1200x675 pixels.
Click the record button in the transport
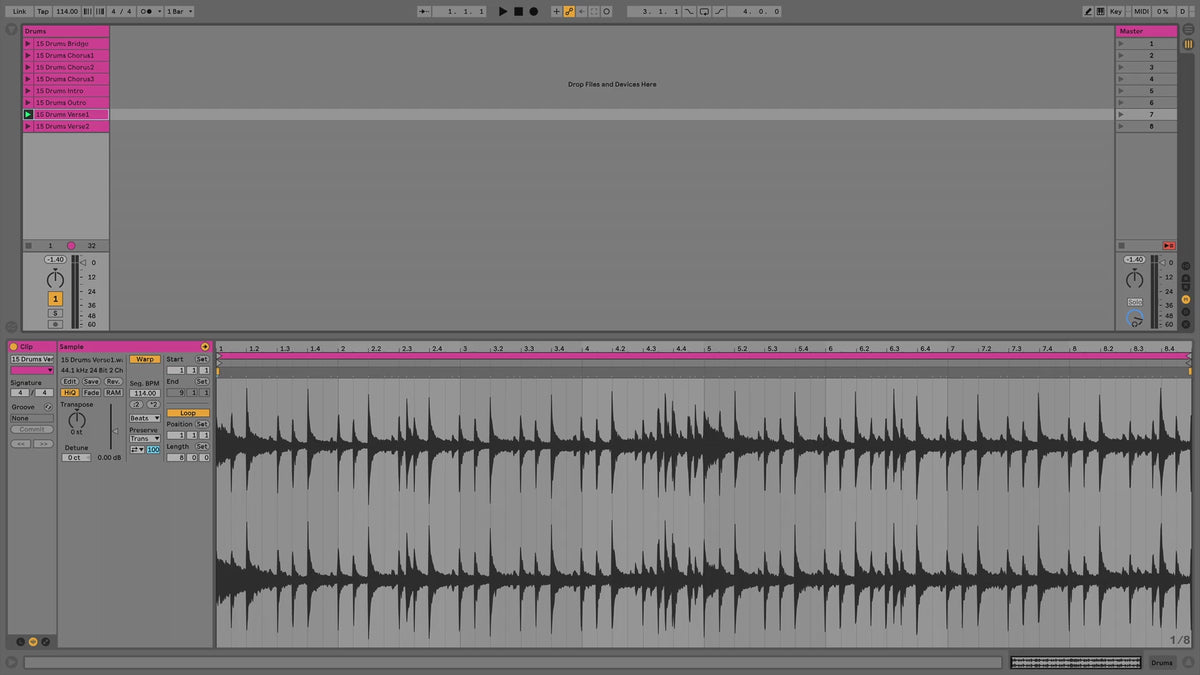(x=533, y=10)
